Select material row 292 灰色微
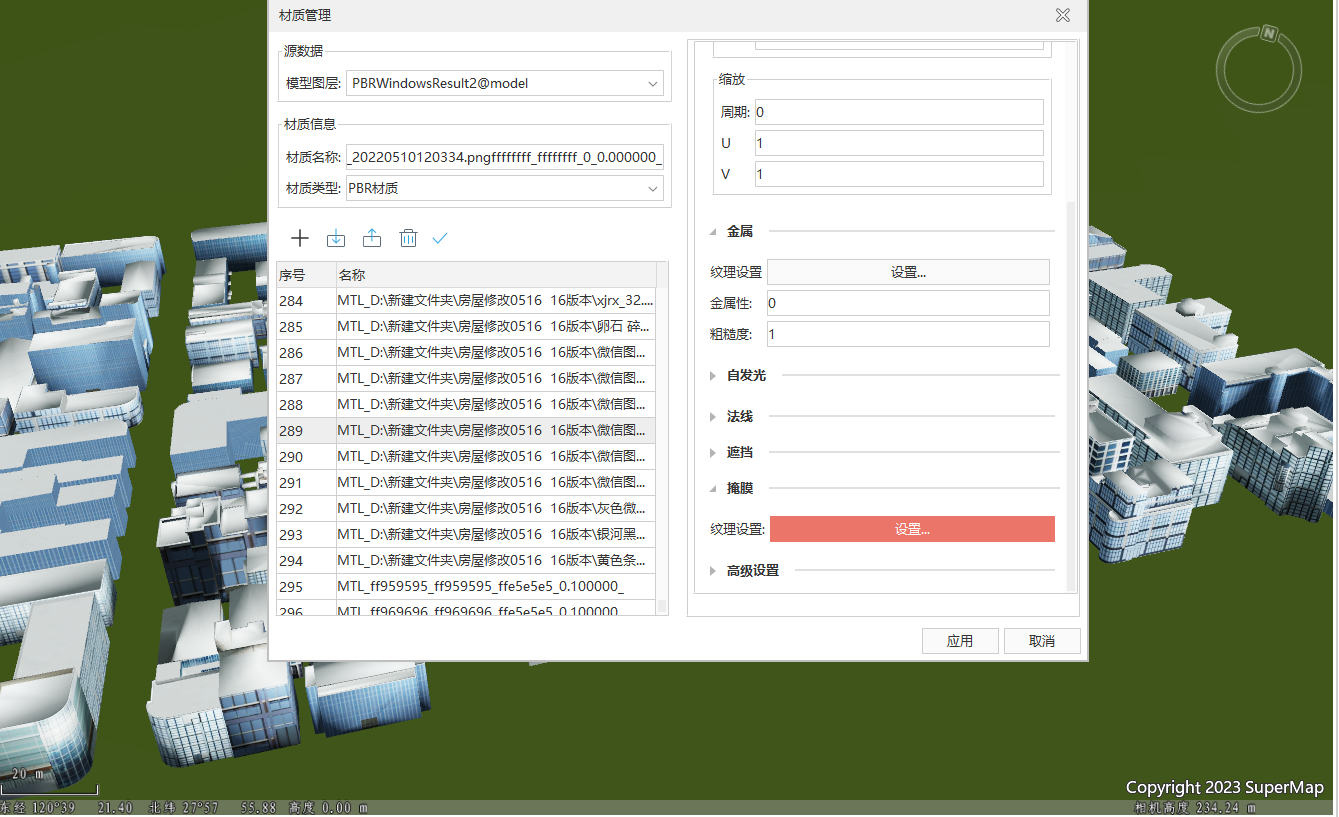Screen dimensions: 1339x817 466,509
